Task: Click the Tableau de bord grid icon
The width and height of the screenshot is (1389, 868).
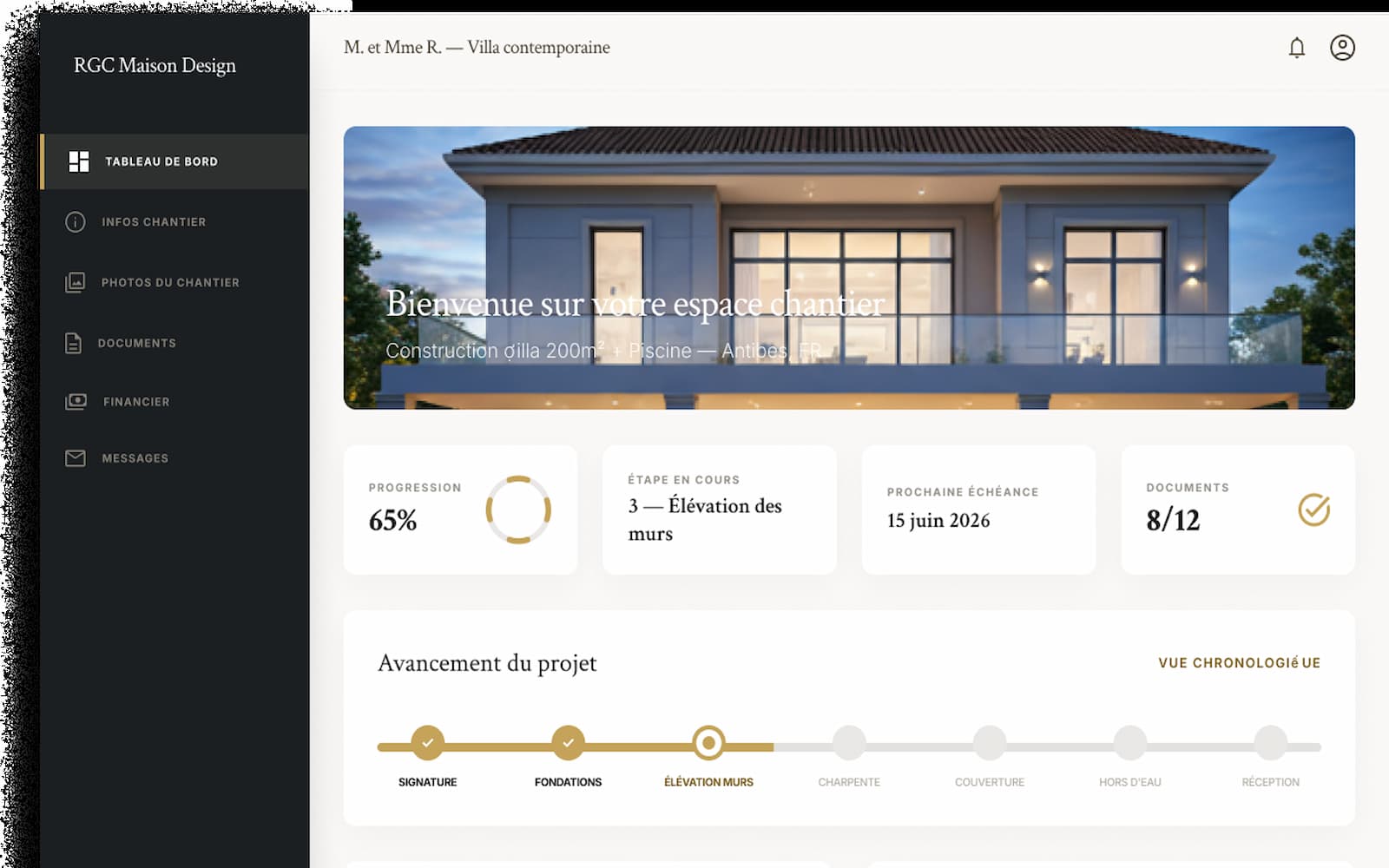Action: (x=79, y=161)
